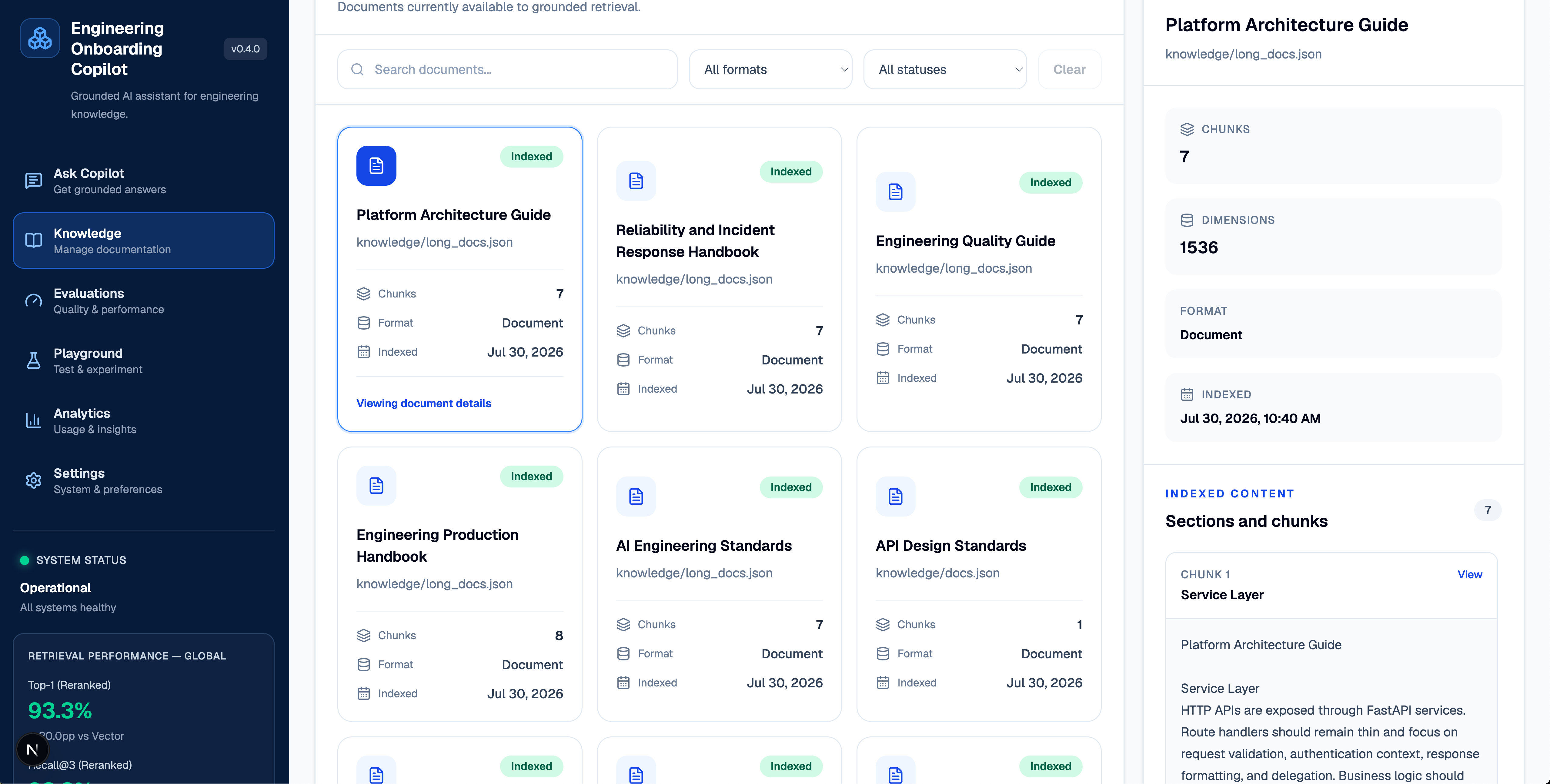Open the API Design Standards card title
Image resolution: width=1550 pixels, height=784 pixels.
coord(951,545)
